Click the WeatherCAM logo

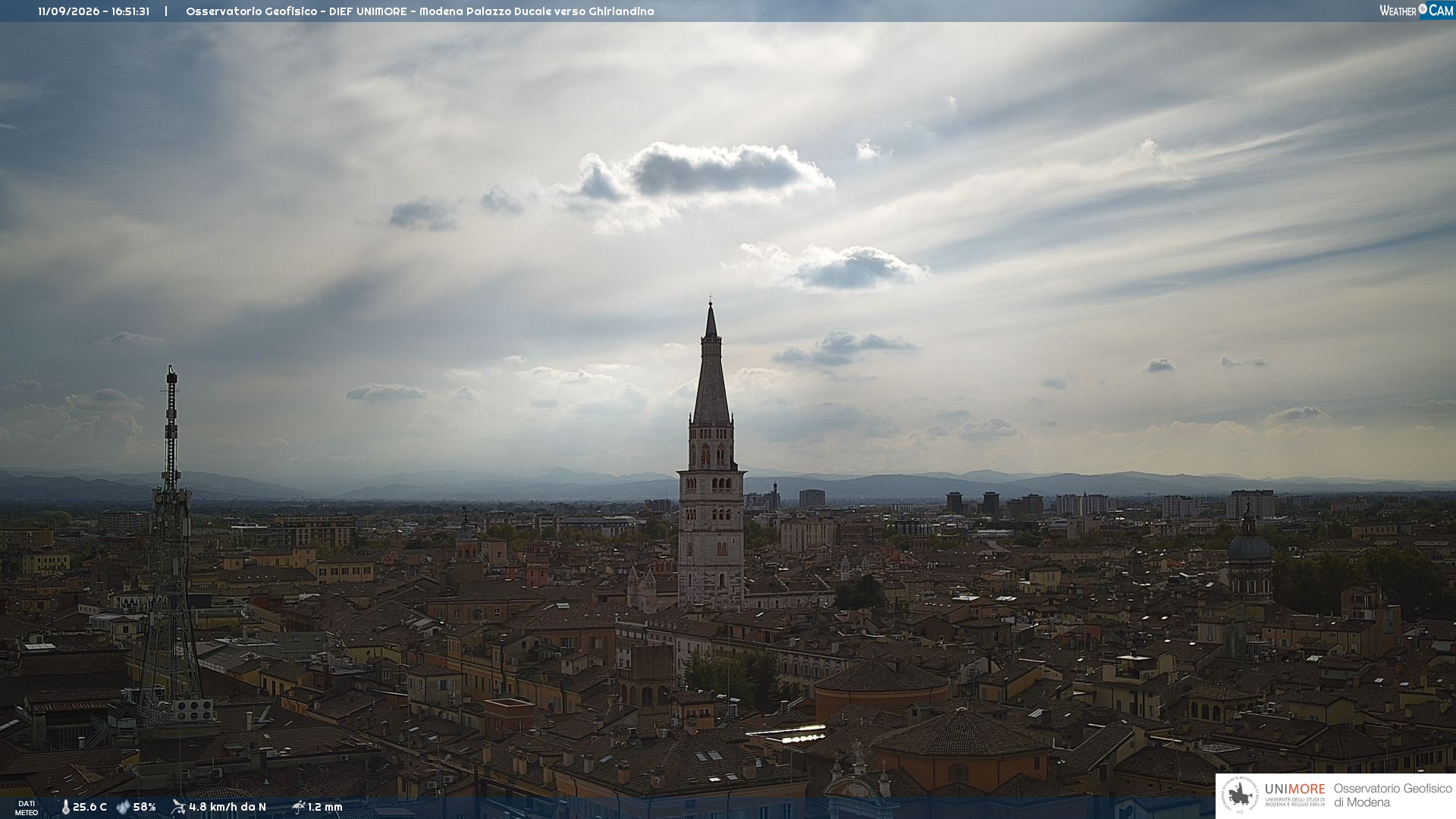tap(1416, 11)
